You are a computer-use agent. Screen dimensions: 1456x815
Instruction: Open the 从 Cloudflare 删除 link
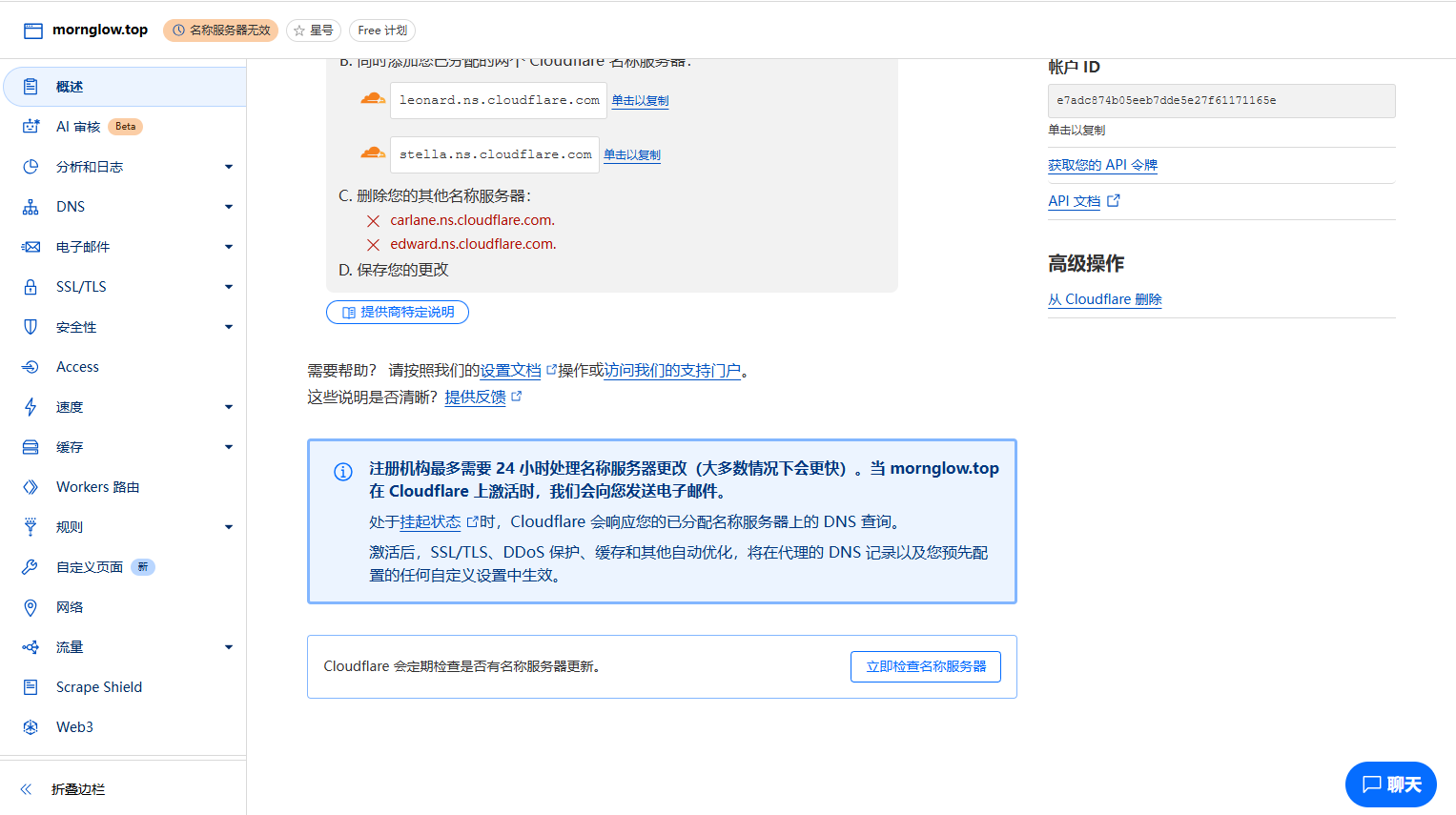point(1104,298)
